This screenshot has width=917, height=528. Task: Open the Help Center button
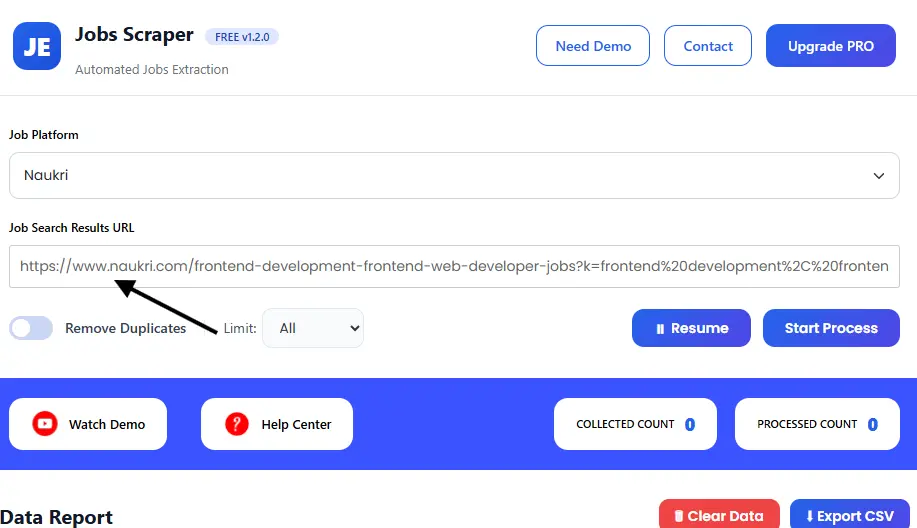[277, 424]
